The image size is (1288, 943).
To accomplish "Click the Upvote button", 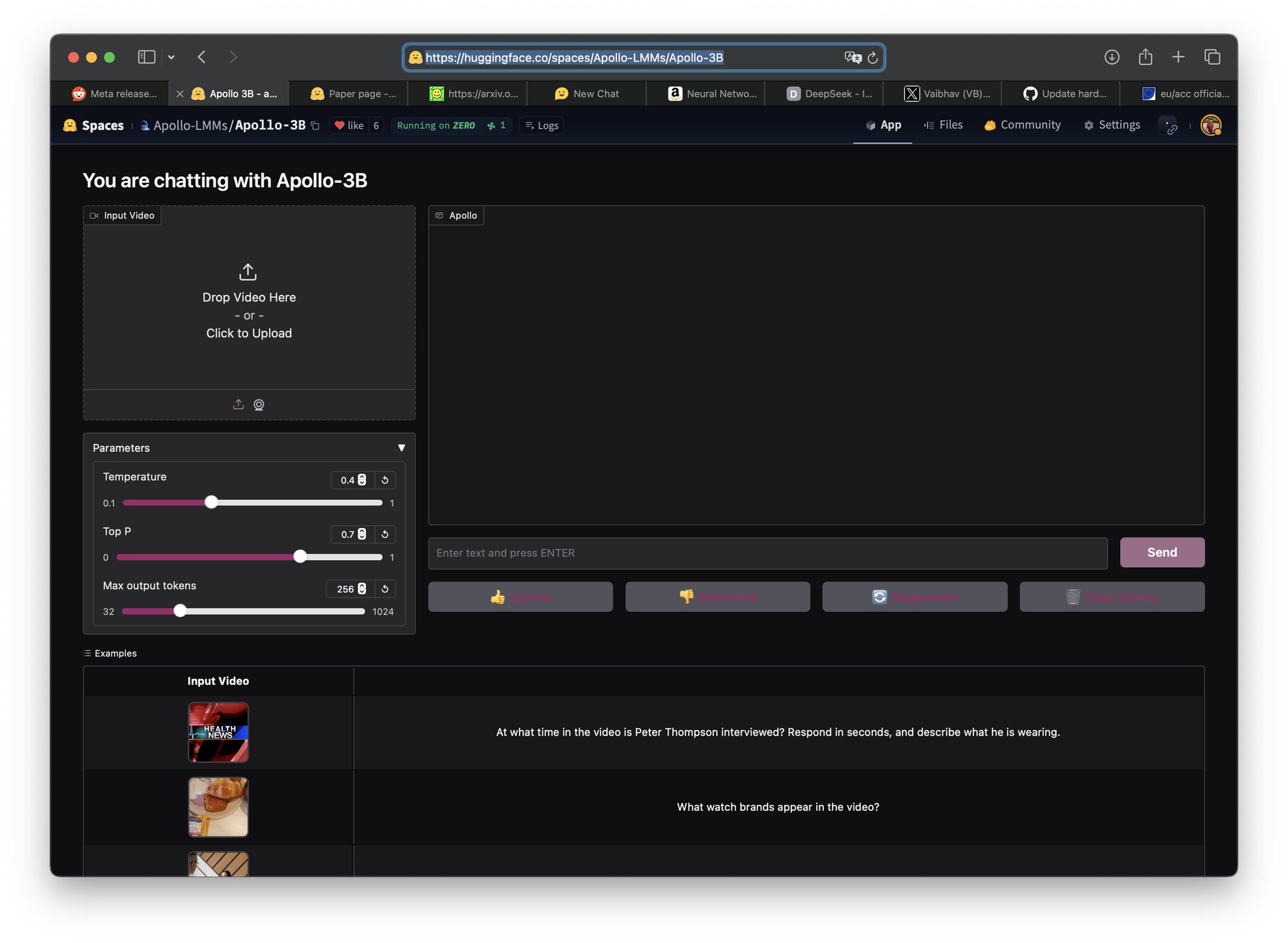I will (x=520, y=597).
